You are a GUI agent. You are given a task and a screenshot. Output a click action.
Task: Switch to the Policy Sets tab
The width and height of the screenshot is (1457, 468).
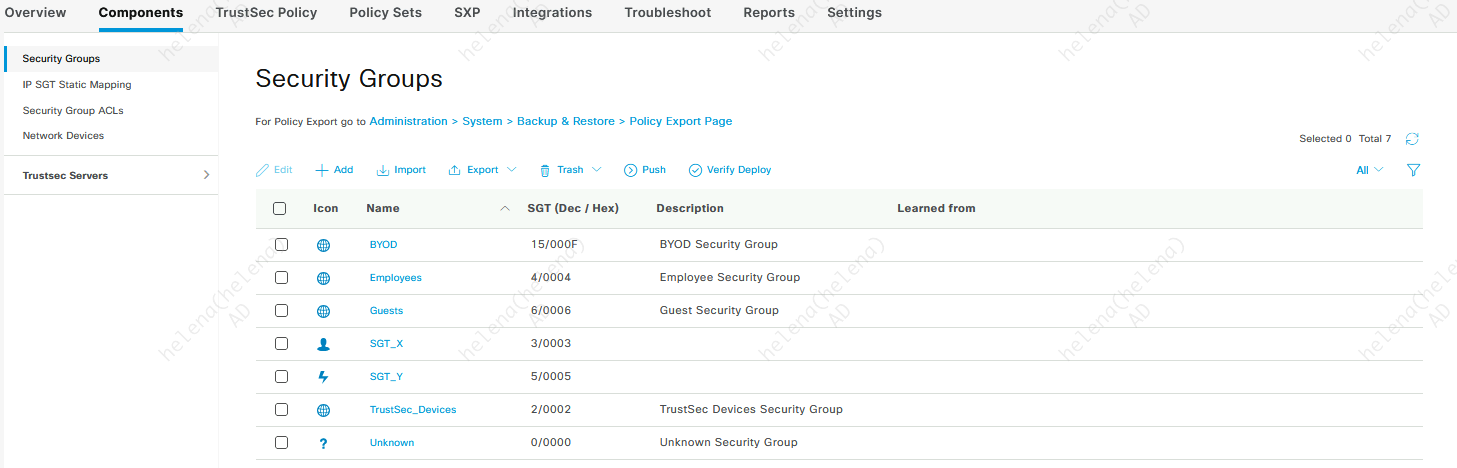385,13
